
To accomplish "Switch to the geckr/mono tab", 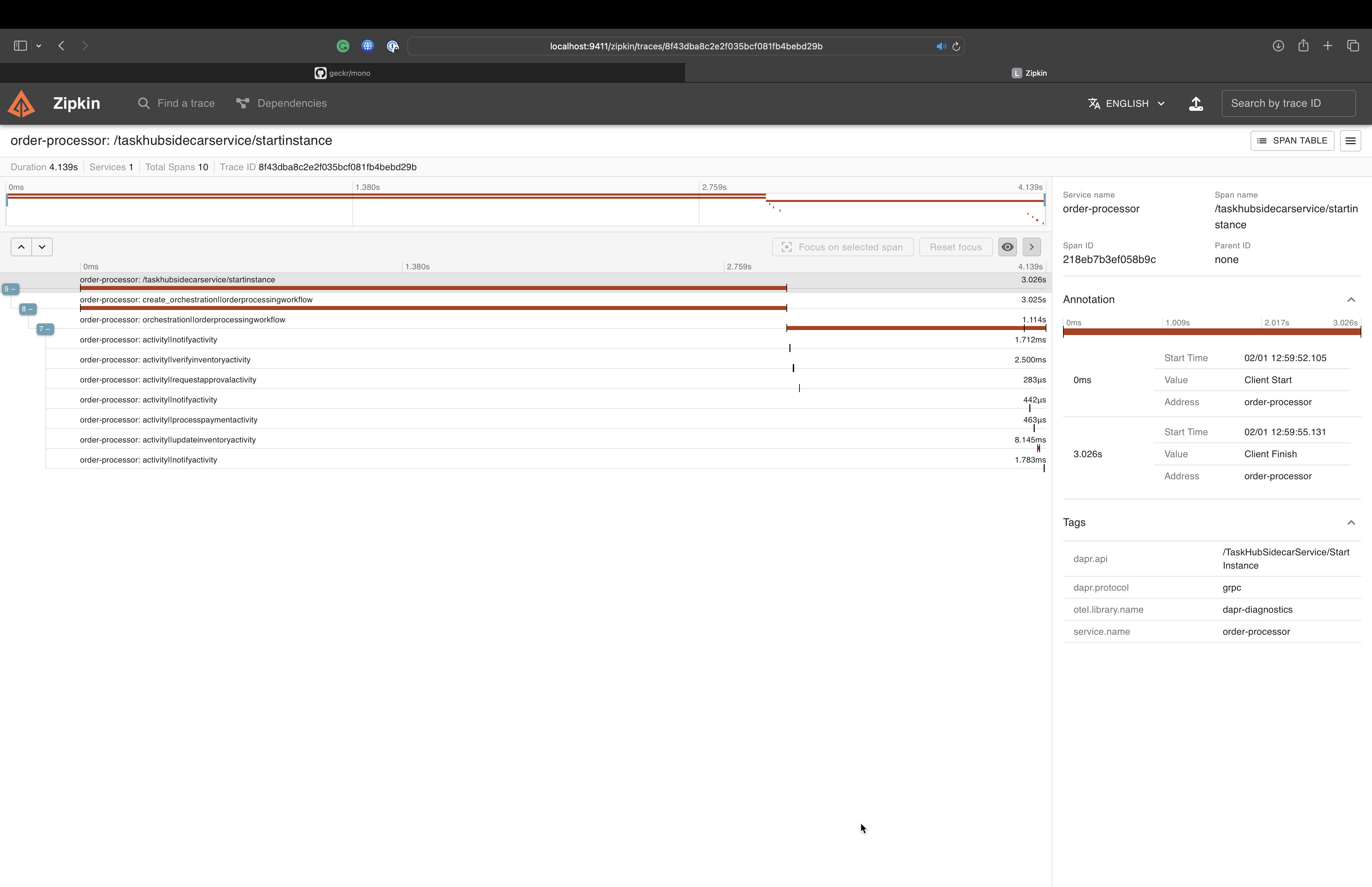I will click(x=343, y=73).
